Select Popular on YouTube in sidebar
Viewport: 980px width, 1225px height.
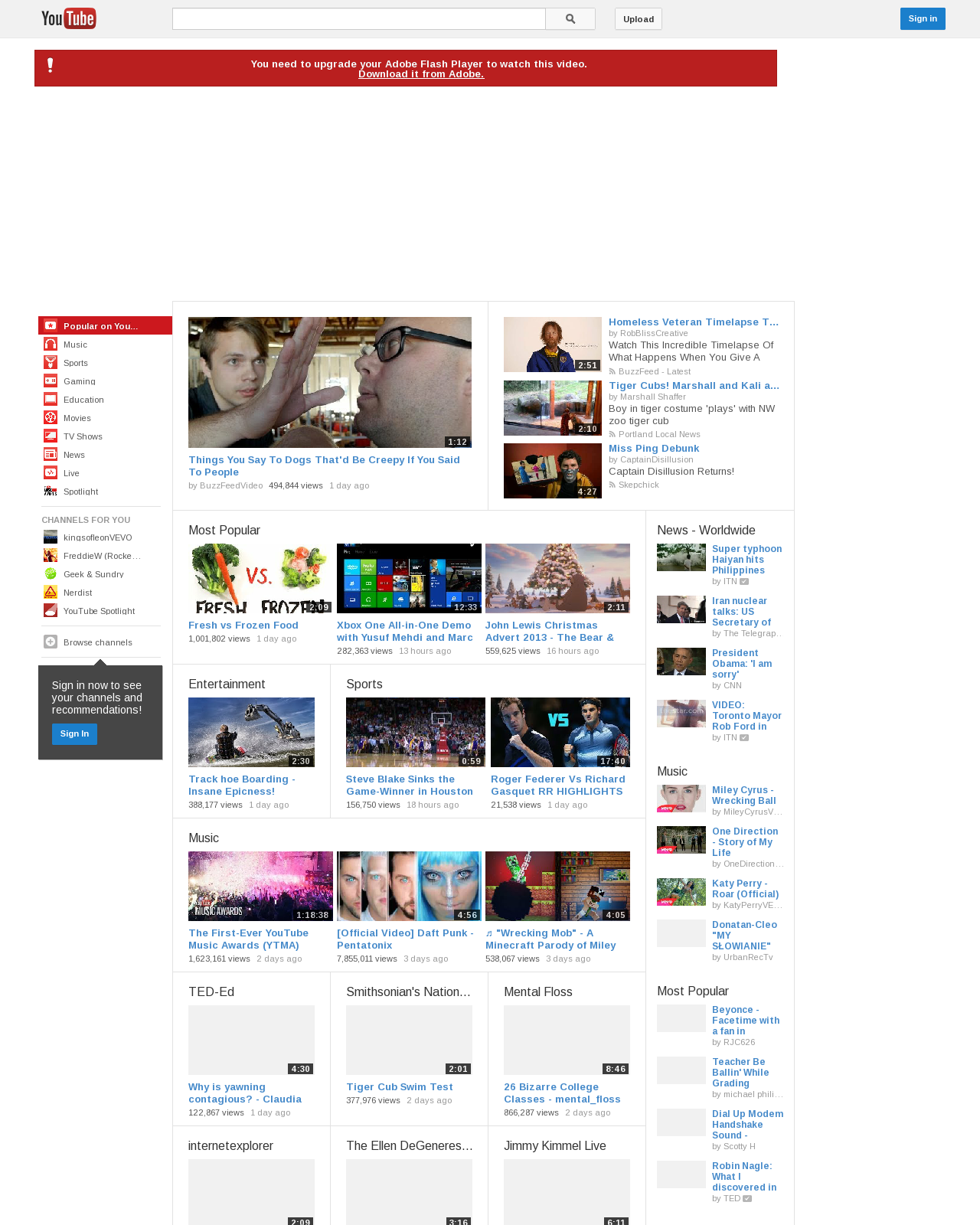[105, 325]
